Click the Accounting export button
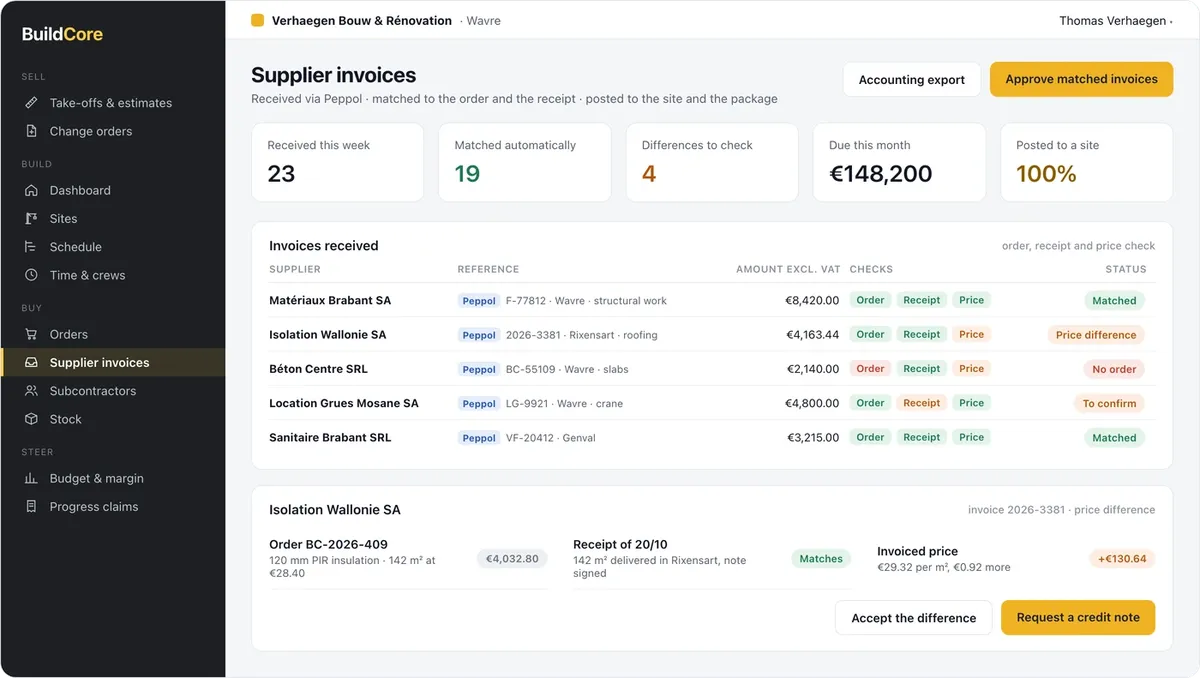Screen dimensions: 1200x678 point(911,79)
